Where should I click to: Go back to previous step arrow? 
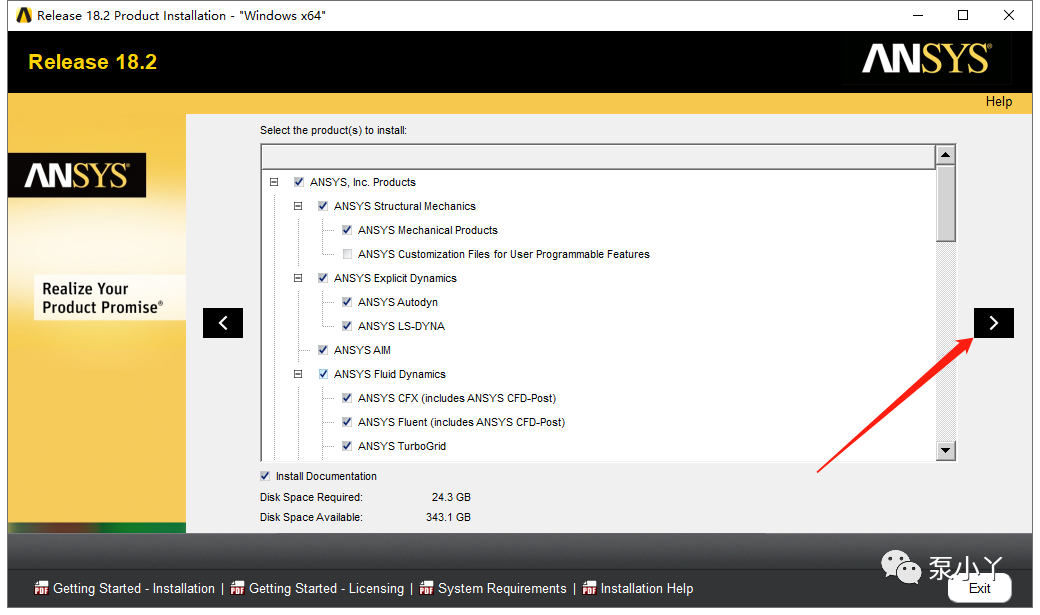(223, 323)
